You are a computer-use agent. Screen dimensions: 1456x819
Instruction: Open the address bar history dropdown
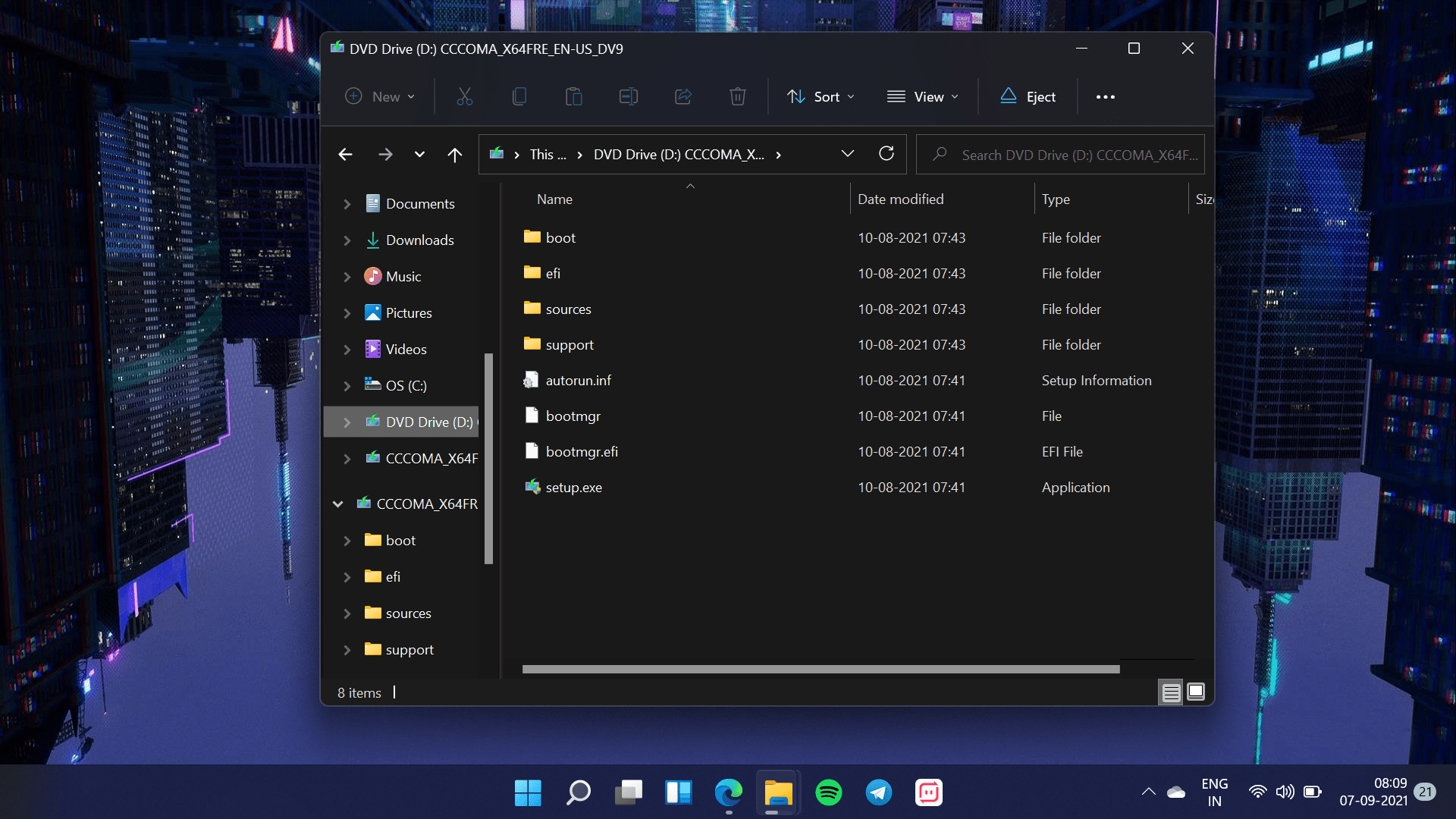tap(848, 154)
